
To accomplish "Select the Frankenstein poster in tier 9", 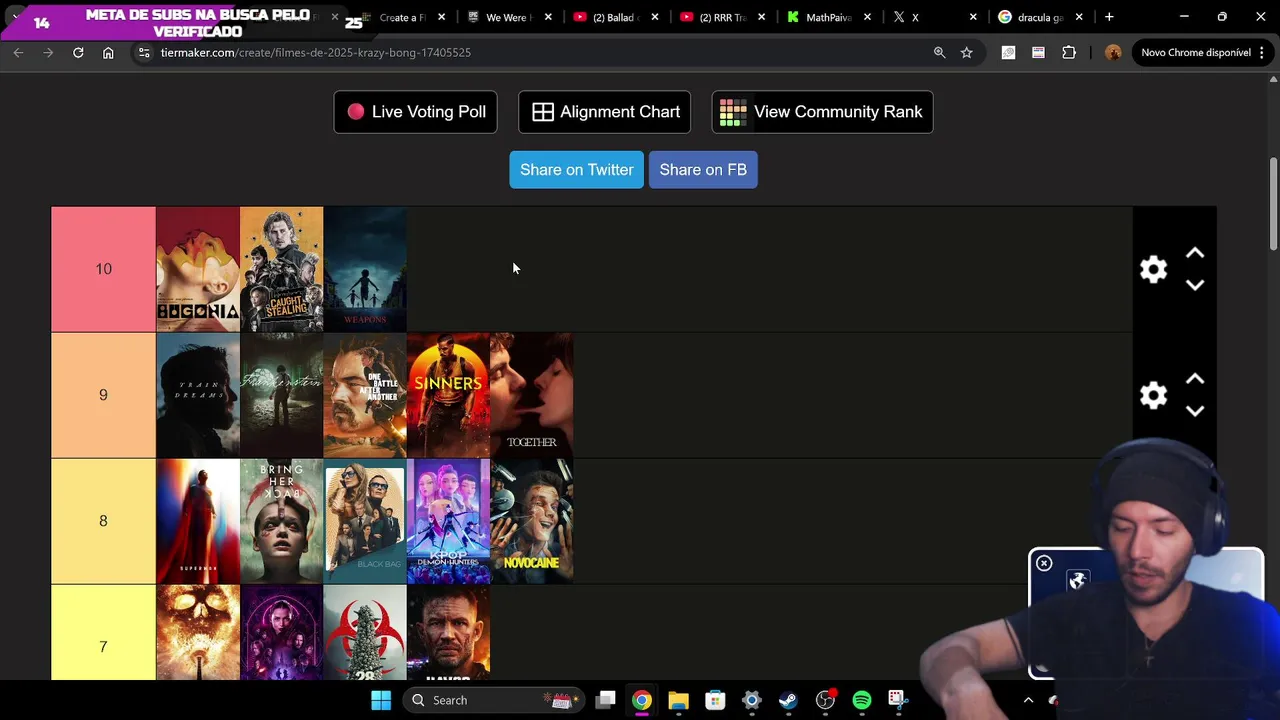I will coord(282,395).
